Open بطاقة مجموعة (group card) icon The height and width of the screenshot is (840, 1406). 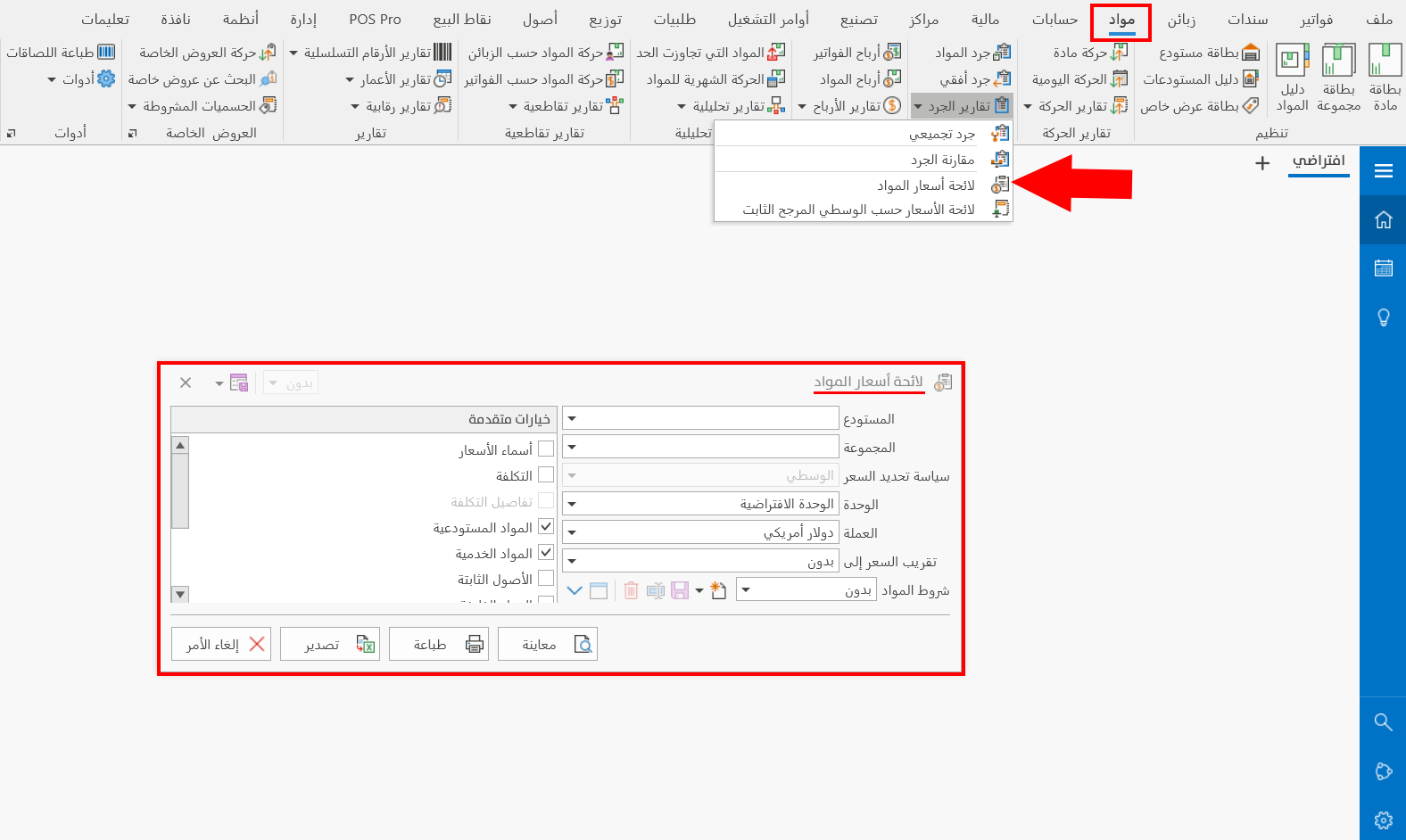1339,78
